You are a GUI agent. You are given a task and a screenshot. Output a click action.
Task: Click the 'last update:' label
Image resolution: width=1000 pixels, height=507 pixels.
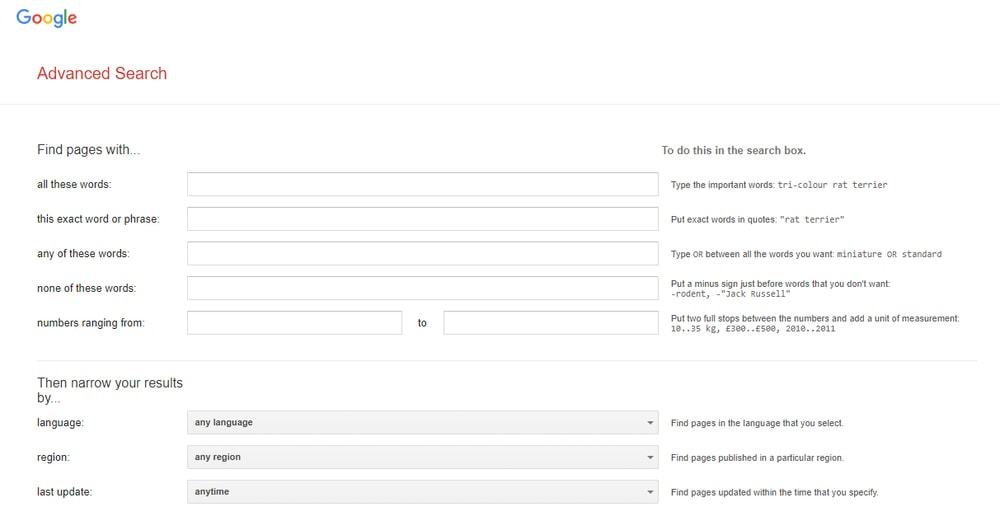[64, 492]
